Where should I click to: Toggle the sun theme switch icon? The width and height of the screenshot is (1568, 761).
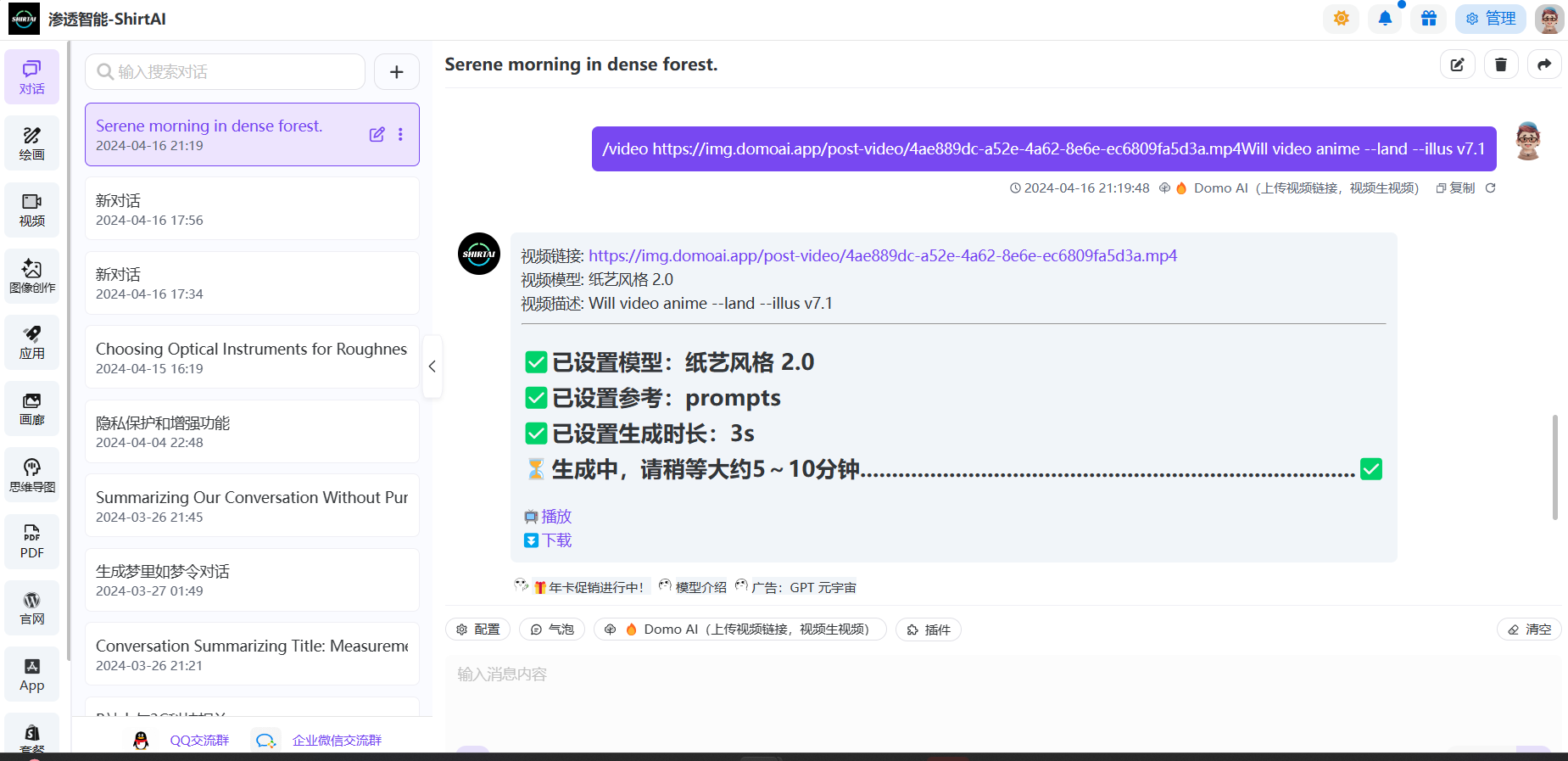click(1341, 19)
